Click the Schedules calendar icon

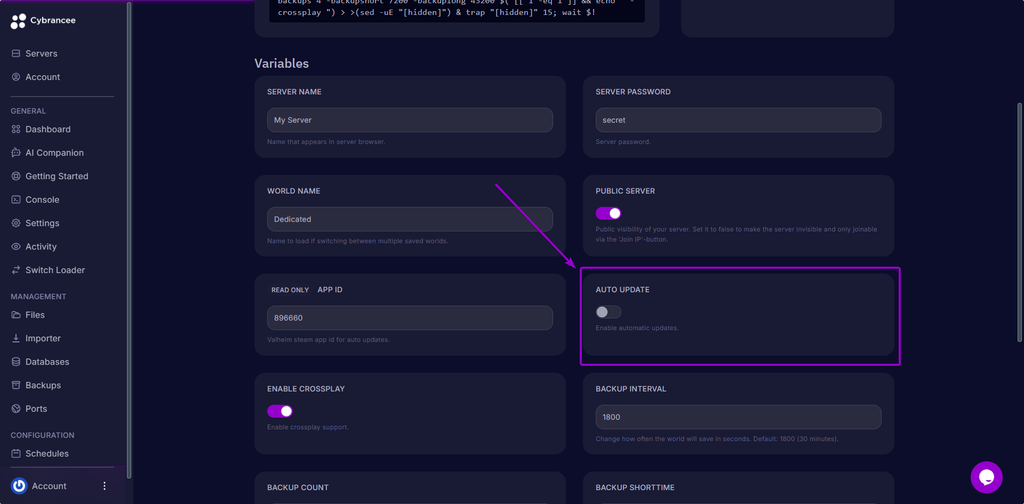point(16,453)
